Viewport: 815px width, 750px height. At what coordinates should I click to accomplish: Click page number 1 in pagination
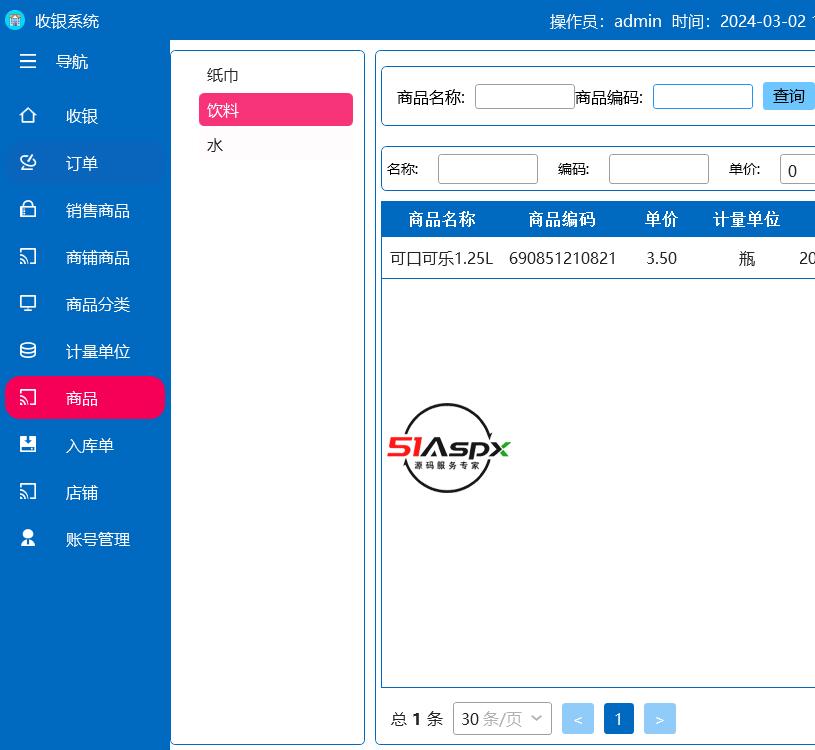(618, 718)
